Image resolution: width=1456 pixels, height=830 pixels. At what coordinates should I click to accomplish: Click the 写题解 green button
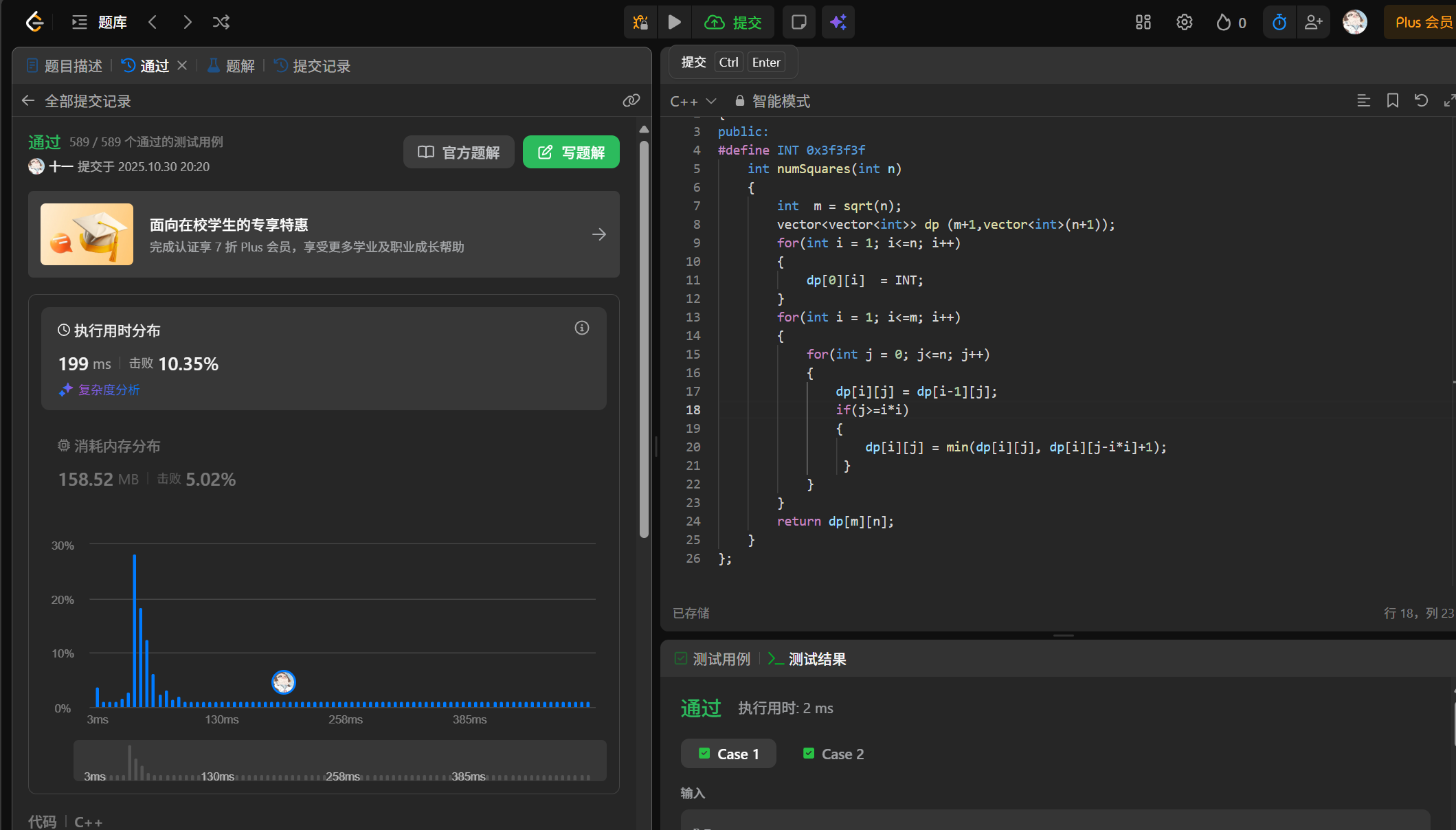(x=570, y=152)
